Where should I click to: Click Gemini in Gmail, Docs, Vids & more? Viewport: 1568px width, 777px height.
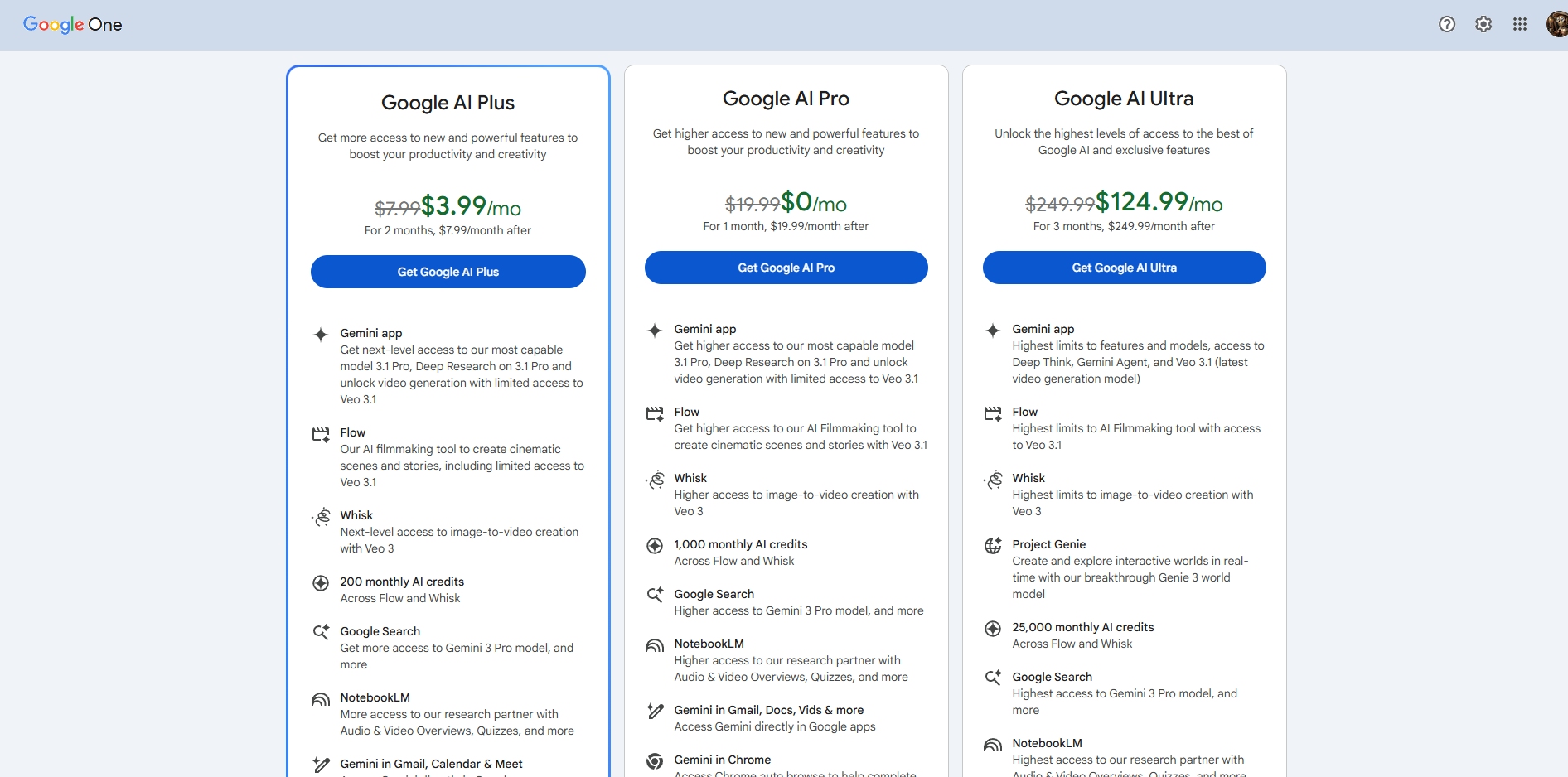click(768, 710)
